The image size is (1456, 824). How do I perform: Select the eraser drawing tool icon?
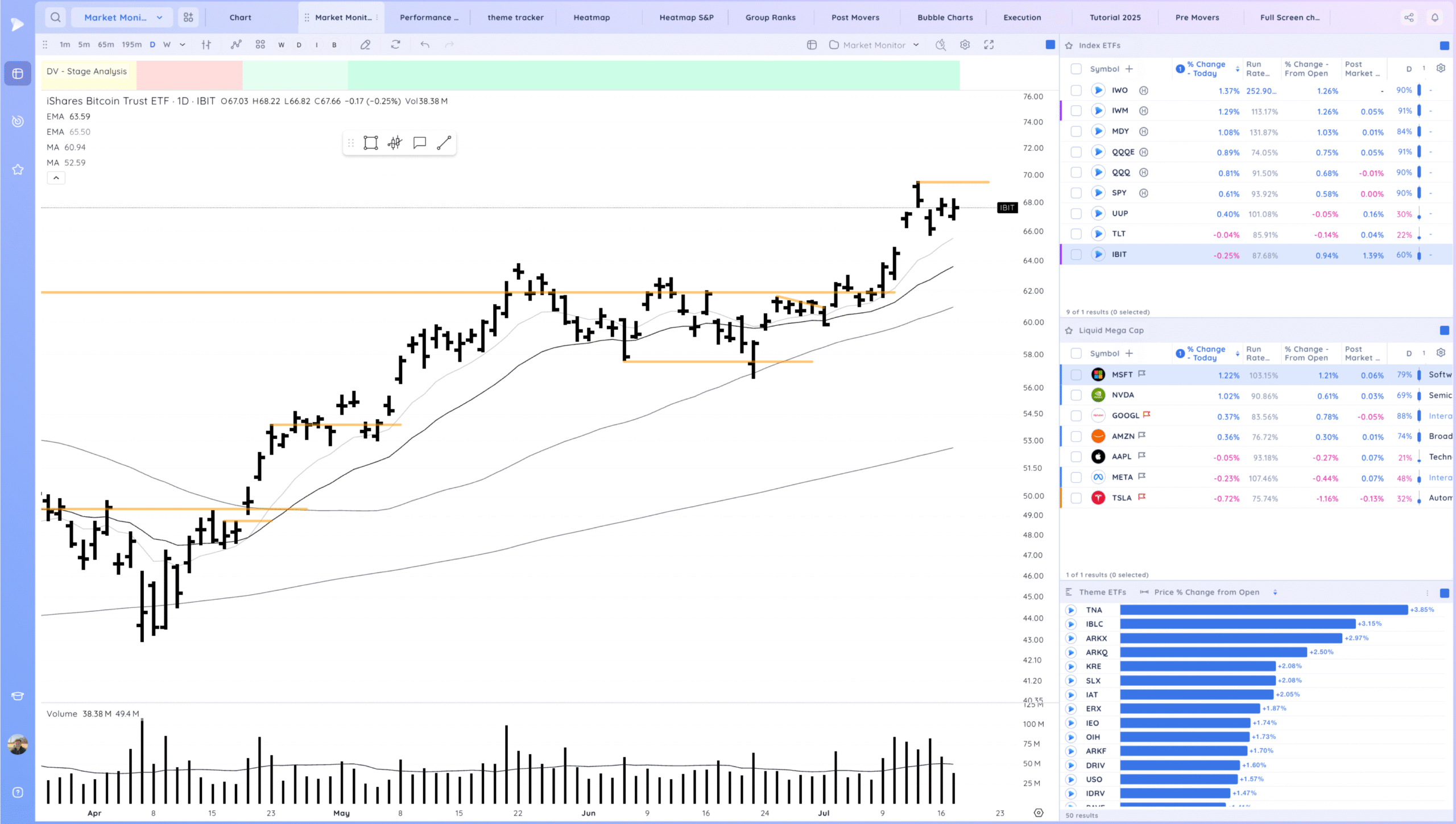coord(365,44)
